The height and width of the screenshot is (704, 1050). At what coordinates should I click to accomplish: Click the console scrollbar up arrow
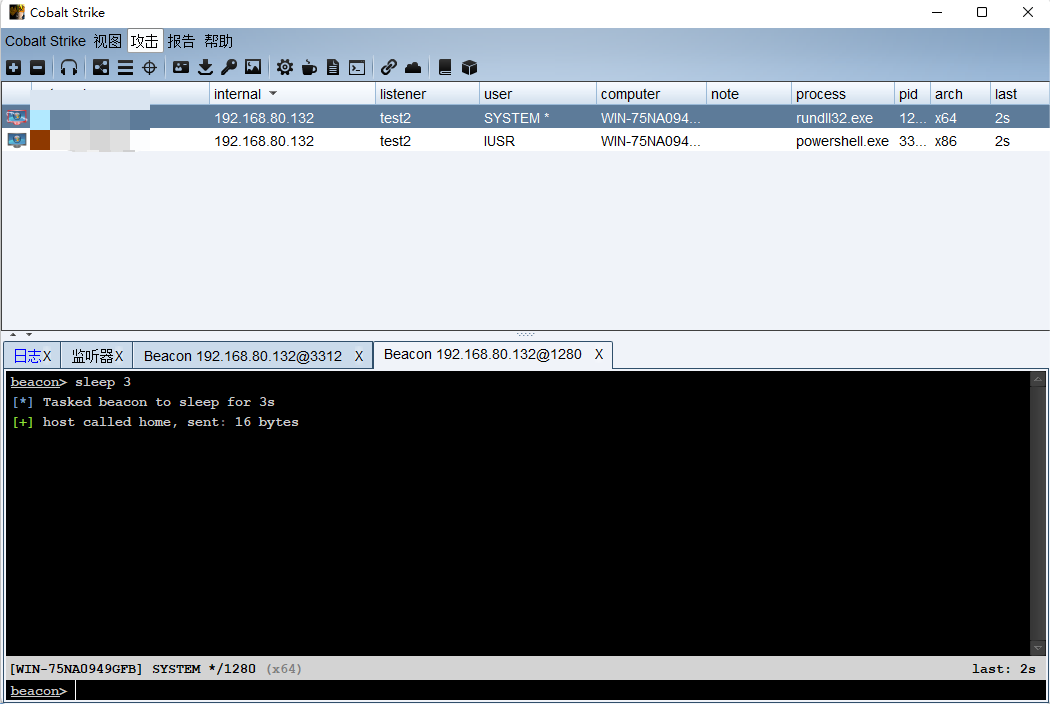click(x=1038, y=380)
